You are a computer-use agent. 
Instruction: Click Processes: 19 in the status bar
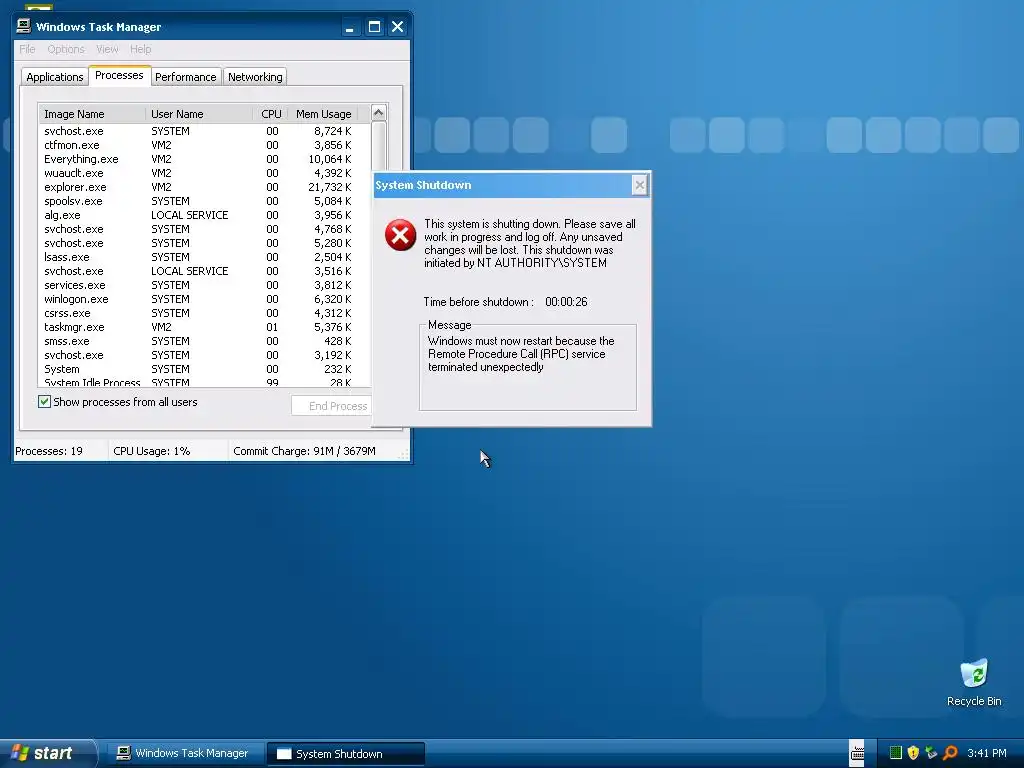(49, 451)
